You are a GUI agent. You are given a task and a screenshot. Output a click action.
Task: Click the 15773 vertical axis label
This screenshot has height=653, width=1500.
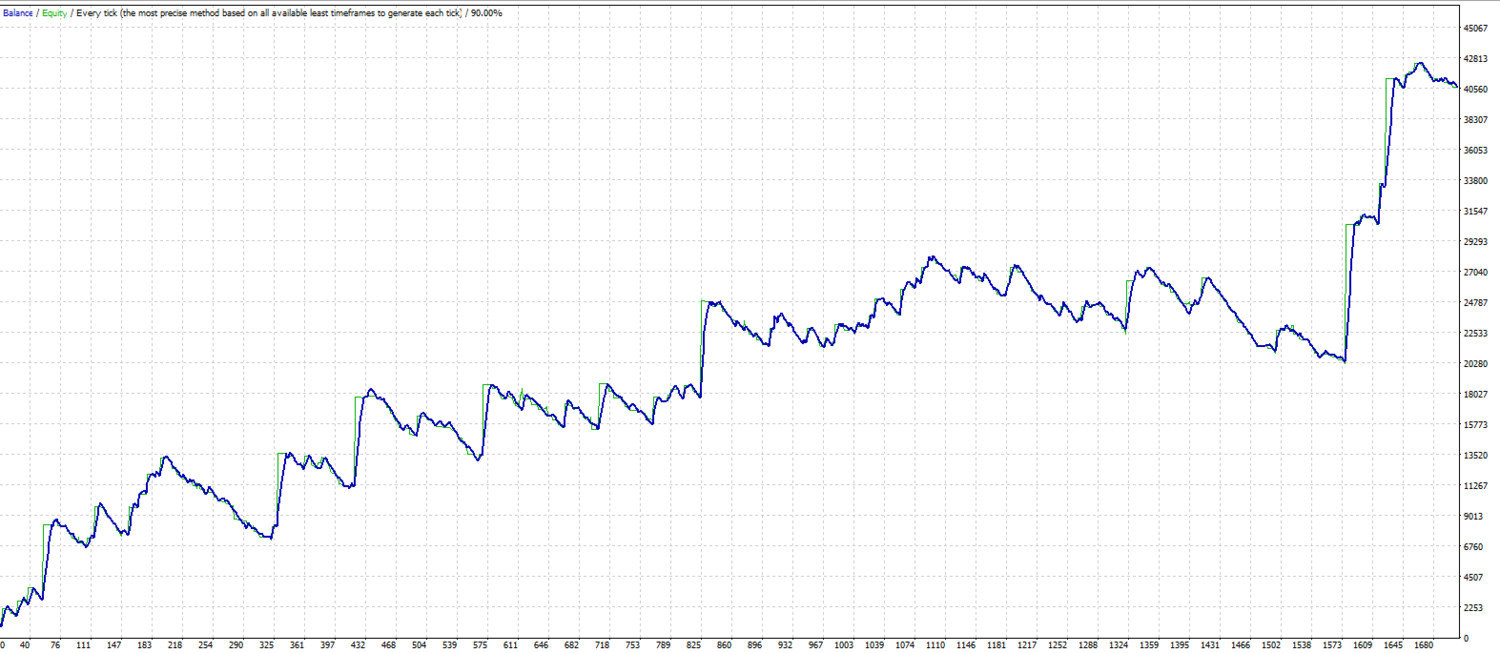click(1476, 425)
